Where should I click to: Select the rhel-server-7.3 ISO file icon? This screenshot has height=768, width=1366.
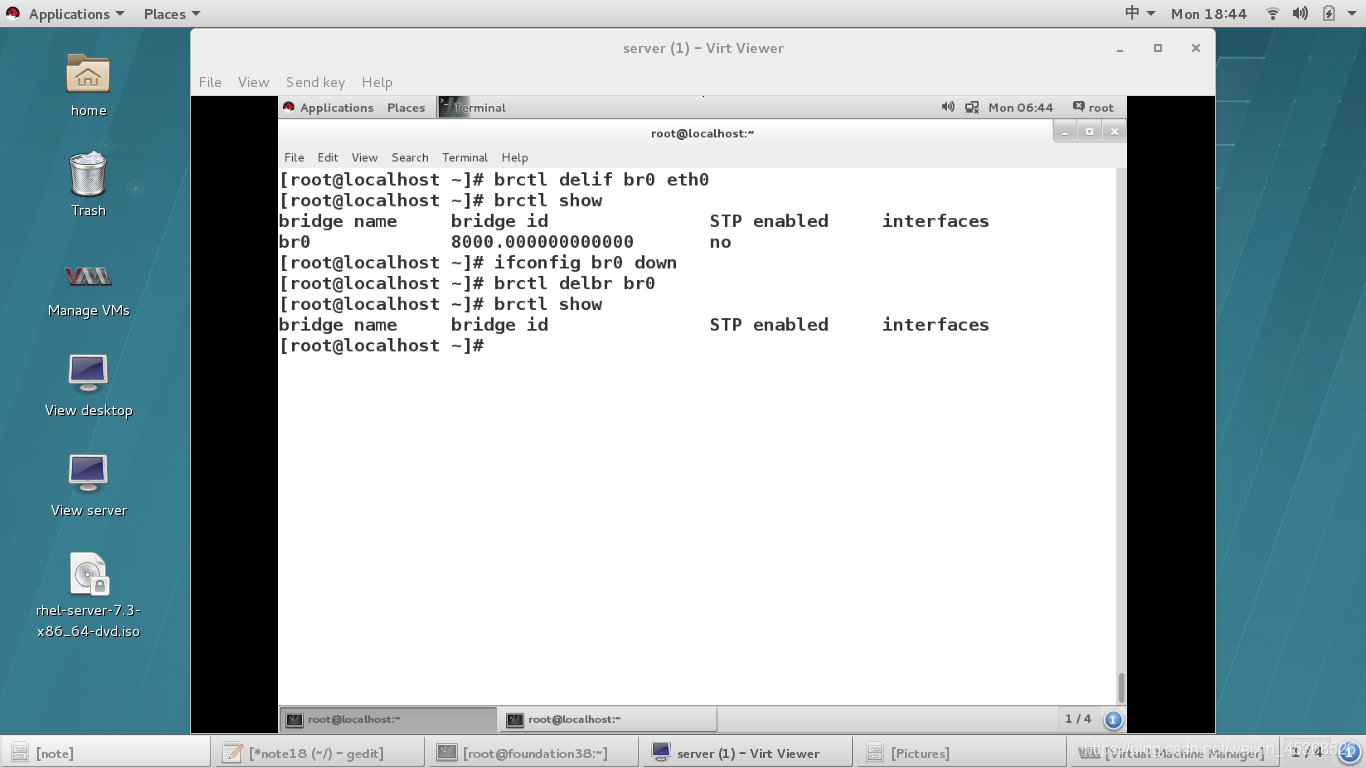tap(88, 574)
